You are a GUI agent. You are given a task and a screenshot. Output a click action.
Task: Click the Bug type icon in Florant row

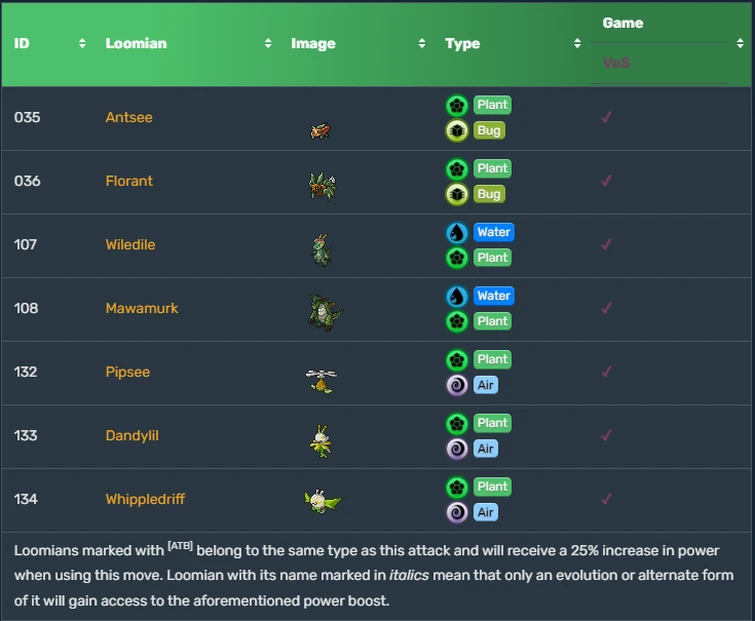[x=457, y=194]
